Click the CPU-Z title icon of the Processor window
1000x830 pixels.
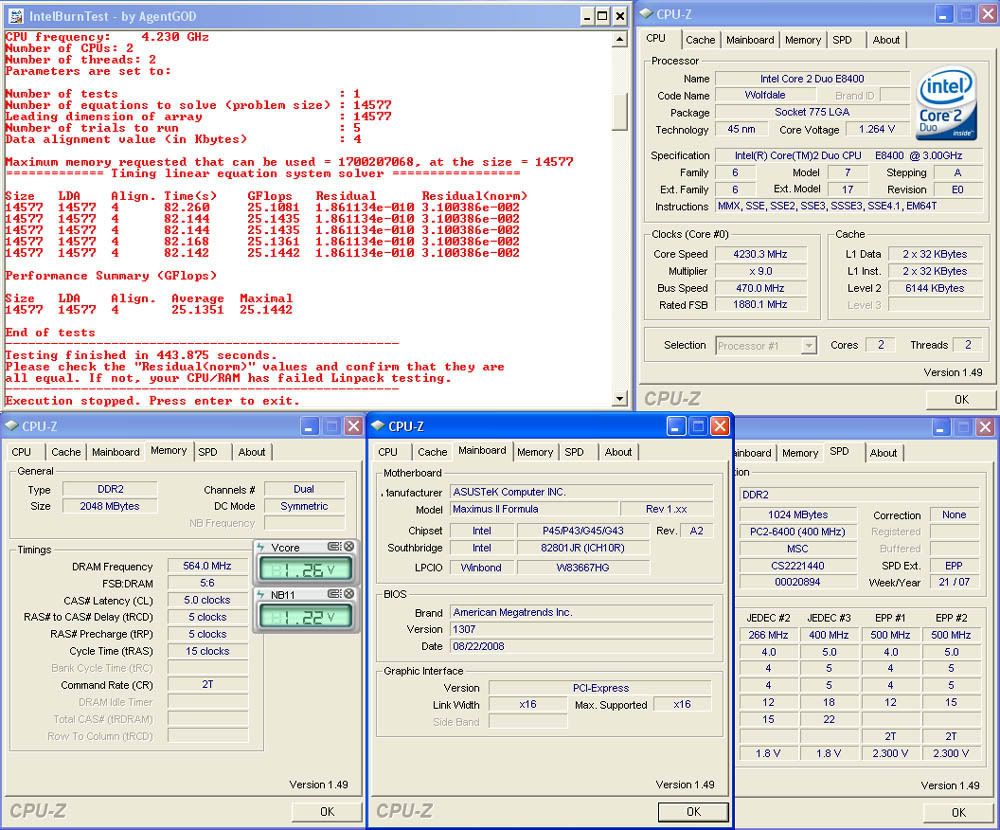[x=647, y=13]
